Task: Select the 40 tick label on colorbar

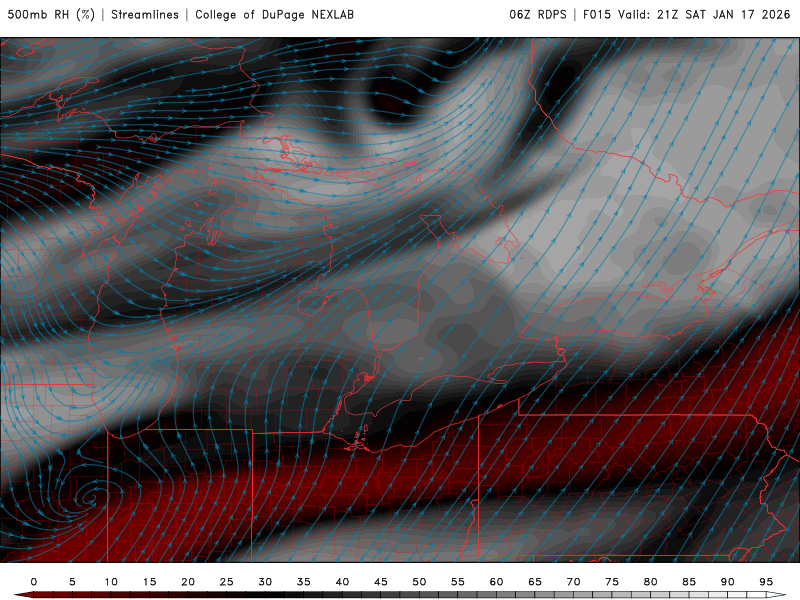Action: point(342,582)
